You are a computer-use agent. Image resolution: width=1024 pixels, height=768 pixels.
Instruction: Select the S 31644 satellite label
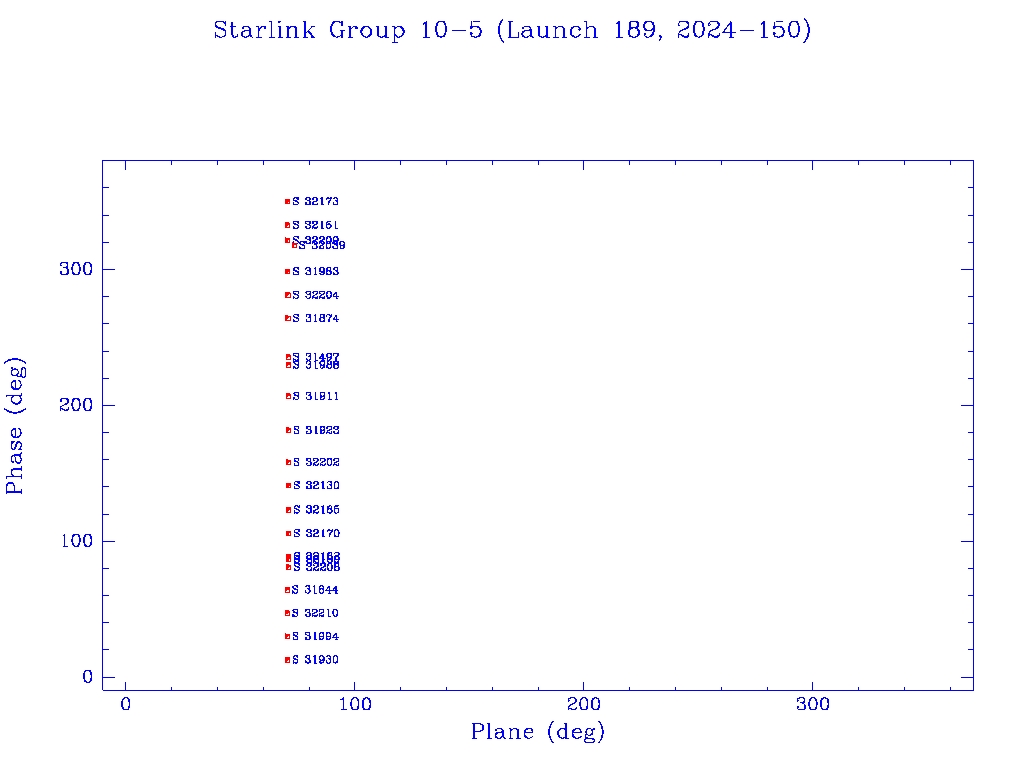coord(315,590)
